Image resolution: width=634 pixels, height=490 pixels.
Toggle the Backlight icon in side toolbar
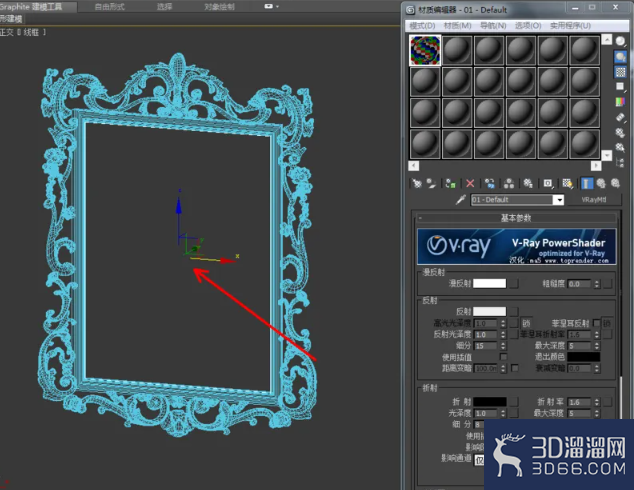[x=620, y=57]
